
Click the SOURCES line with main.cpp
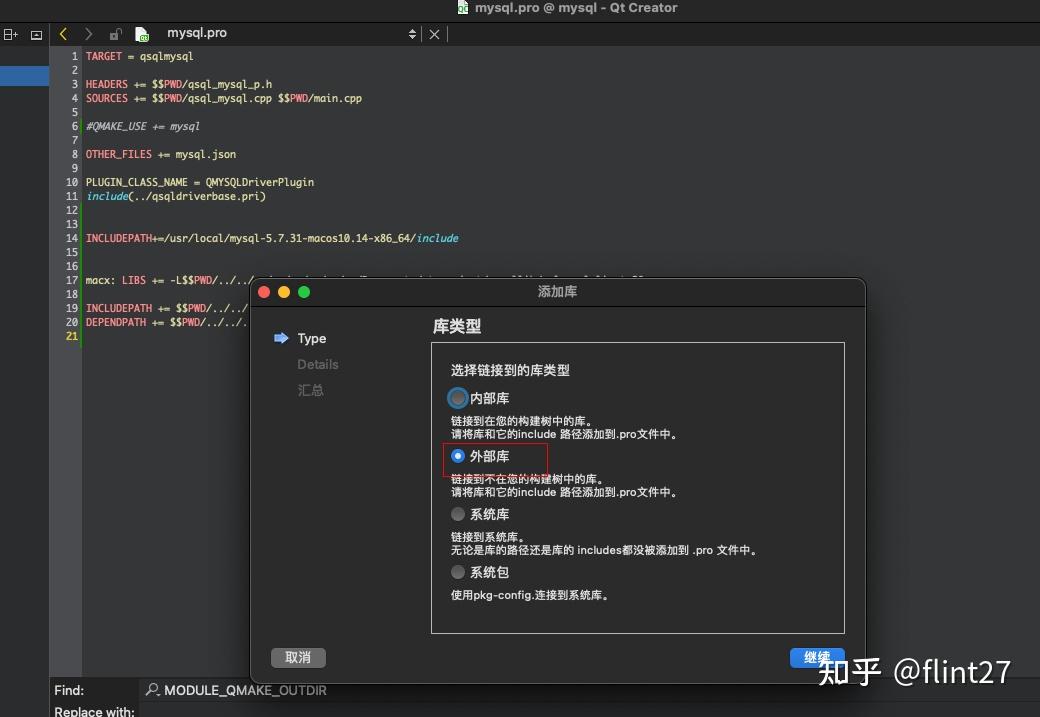[224, 98]
